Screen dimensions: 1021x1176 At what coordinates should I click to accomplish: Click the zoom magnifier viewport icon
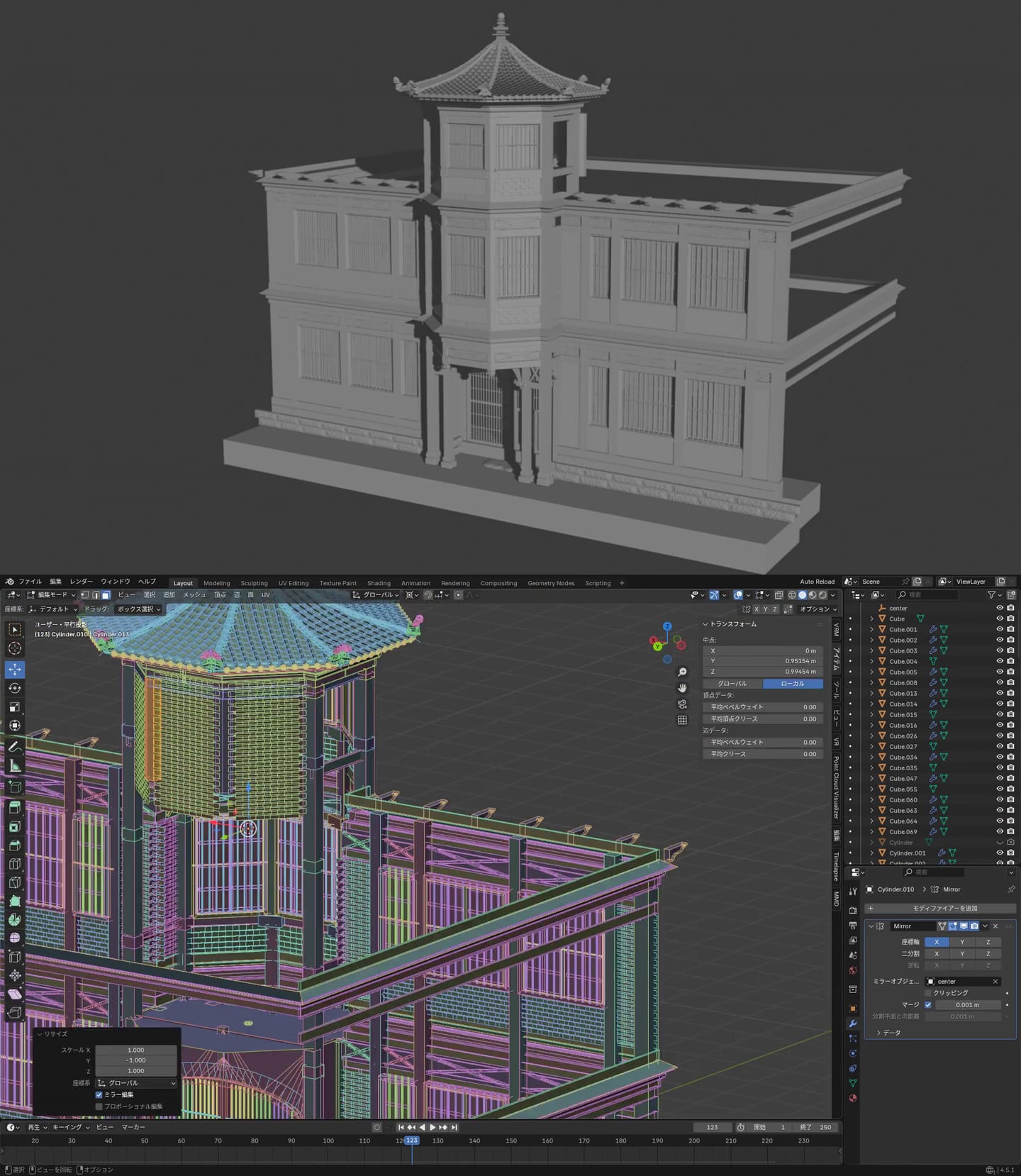(x=682, y=672)
